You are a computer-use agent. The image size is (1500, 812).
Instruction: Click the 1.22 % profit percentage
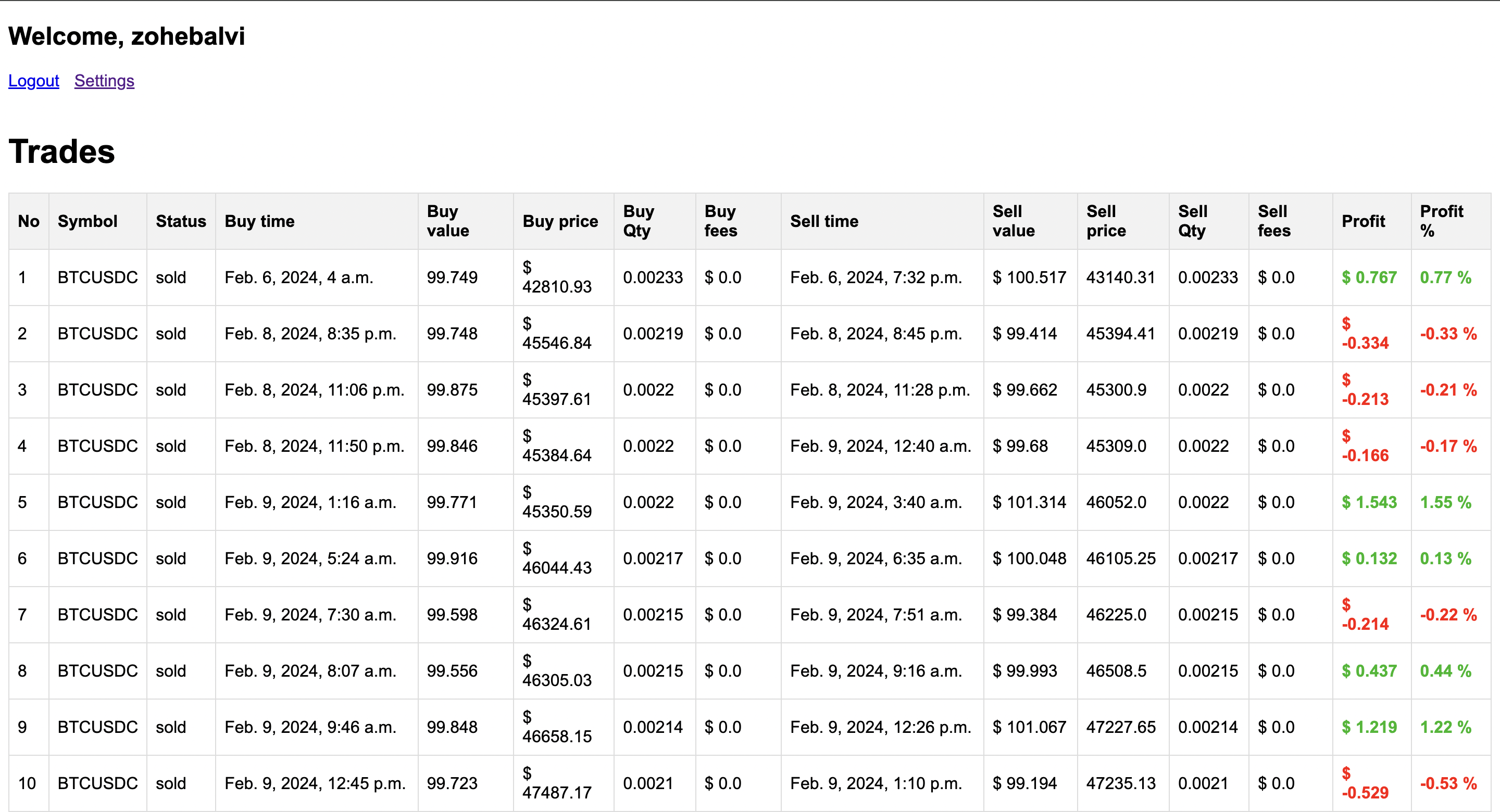tap(1445, 727)
